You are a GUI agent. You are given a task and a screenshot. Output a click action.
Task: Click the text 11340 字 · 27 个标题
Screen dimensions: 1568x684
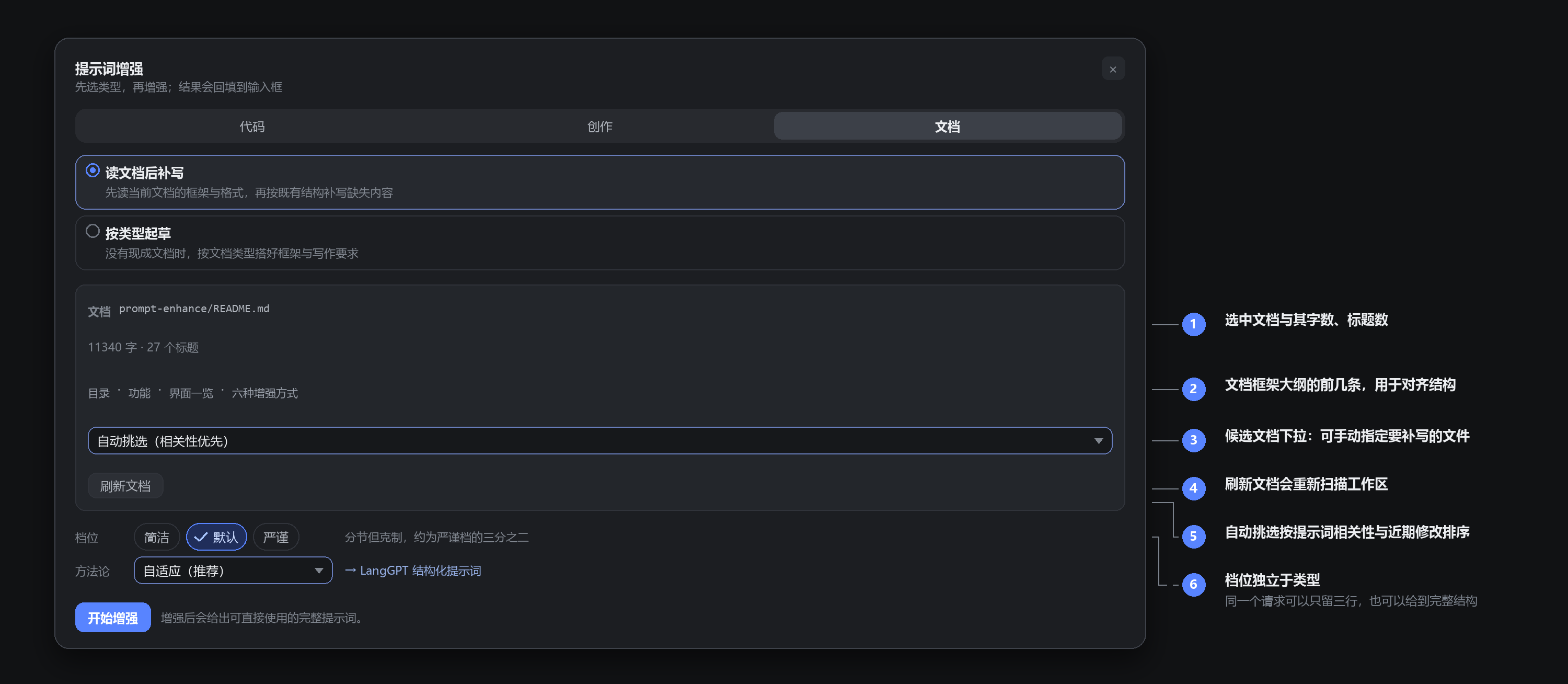143,347
